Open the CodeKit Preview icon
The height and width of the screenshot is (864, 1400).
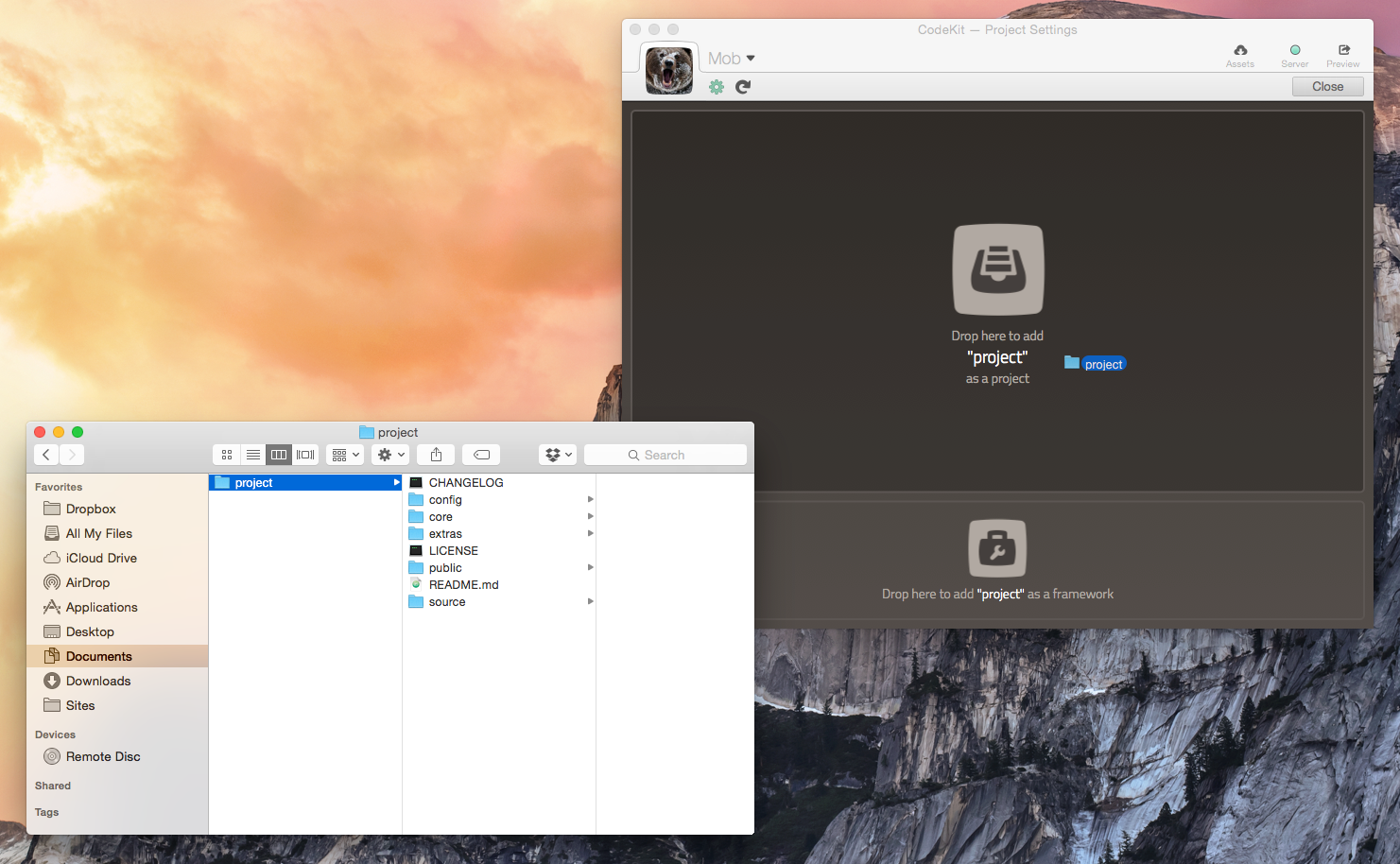(1343, 50)
